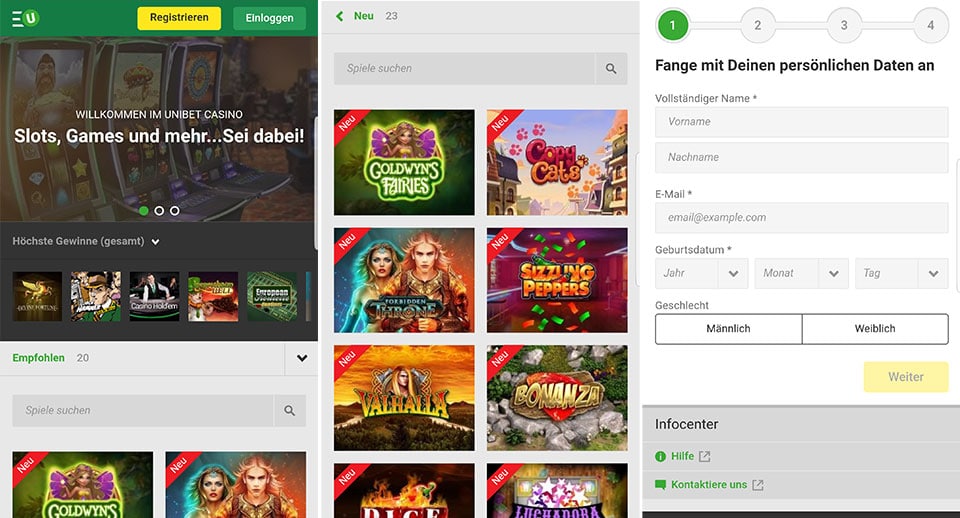Click the external link icon after Hilfe
This screenshot has height=518, width=960.
[x=705, y=456]
